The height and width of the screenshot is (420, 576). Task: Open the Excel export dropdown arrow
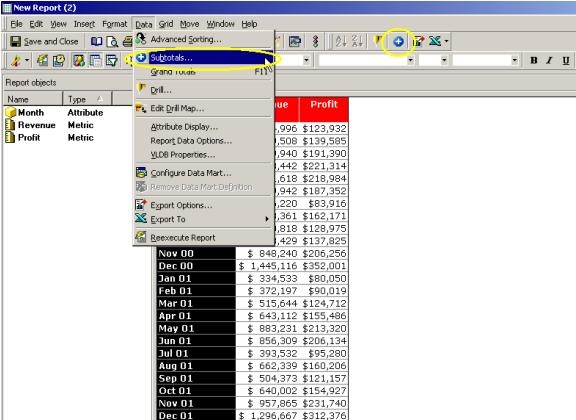446,41
